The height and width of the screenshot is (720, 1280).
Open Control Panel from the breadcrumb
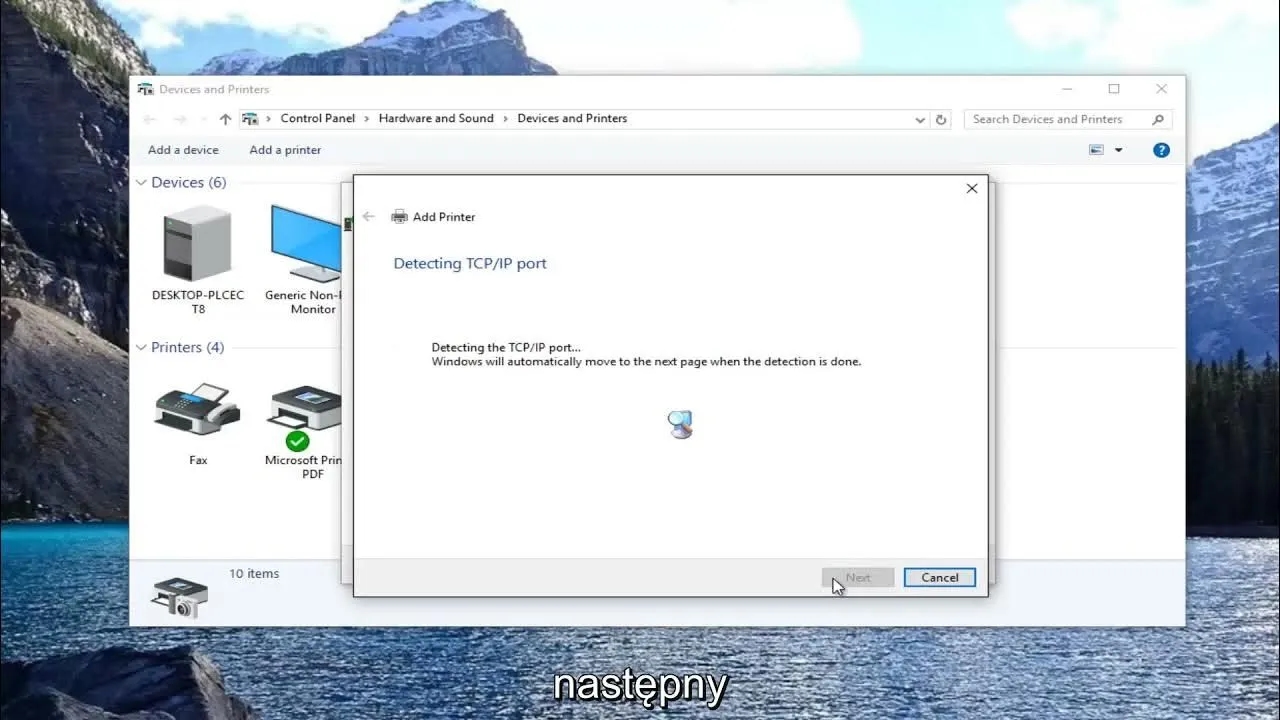coord(317,118)
